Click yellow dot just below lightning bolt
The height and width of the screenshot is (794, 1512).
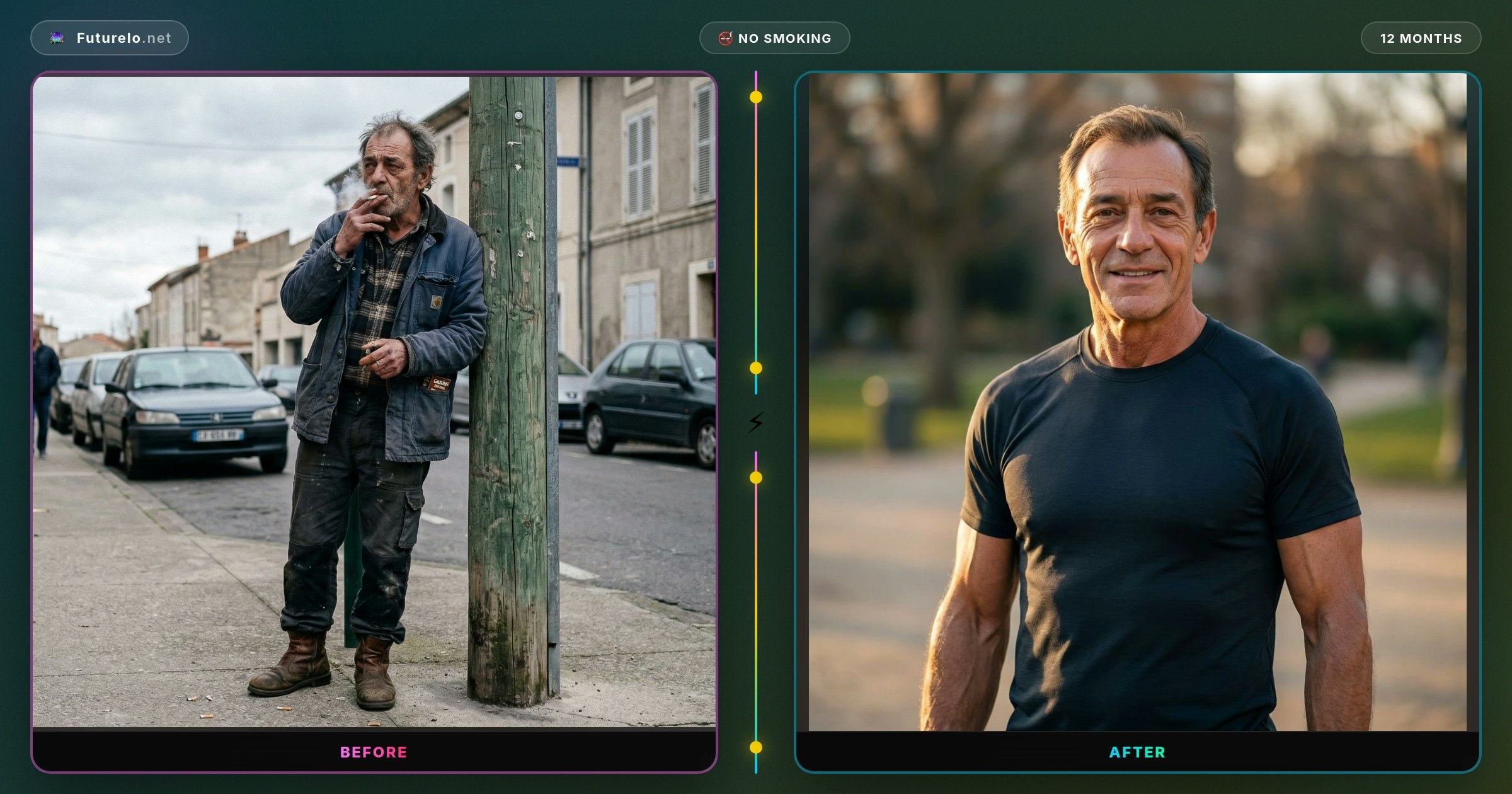tap(756, 478)
